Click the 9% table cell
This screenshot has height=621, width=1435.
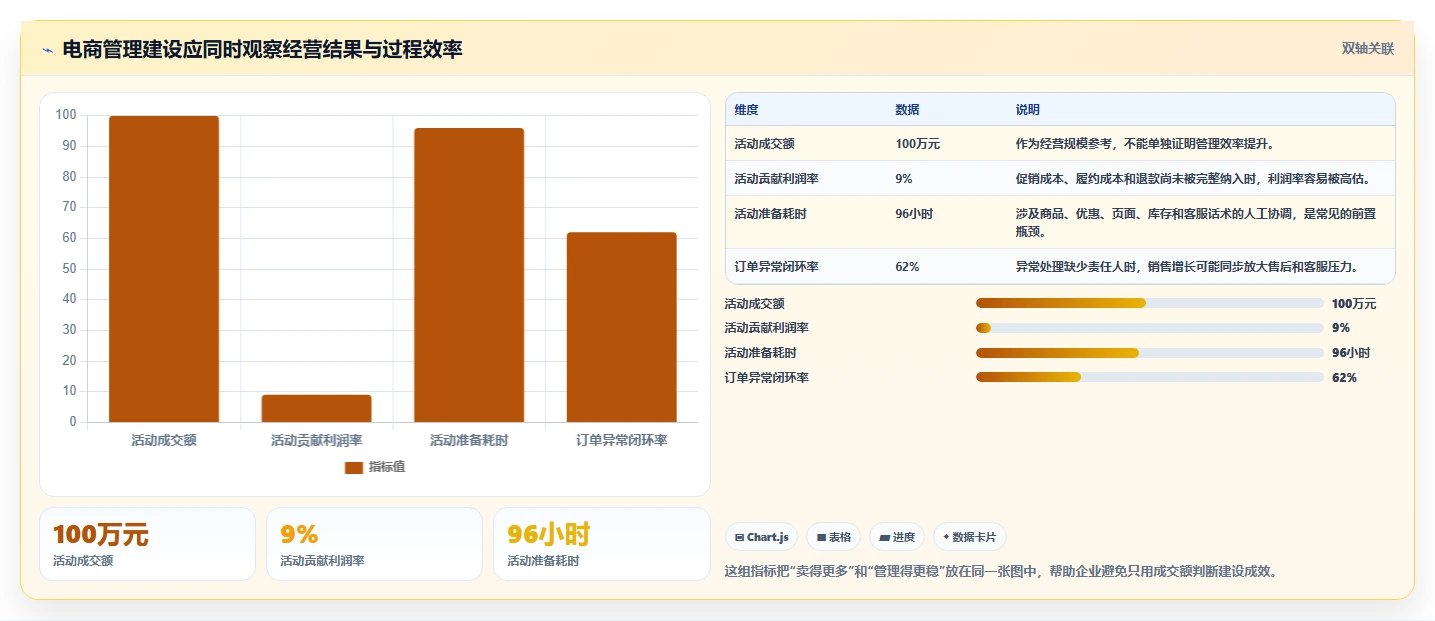pyautogui.click(x=904, y=179)
